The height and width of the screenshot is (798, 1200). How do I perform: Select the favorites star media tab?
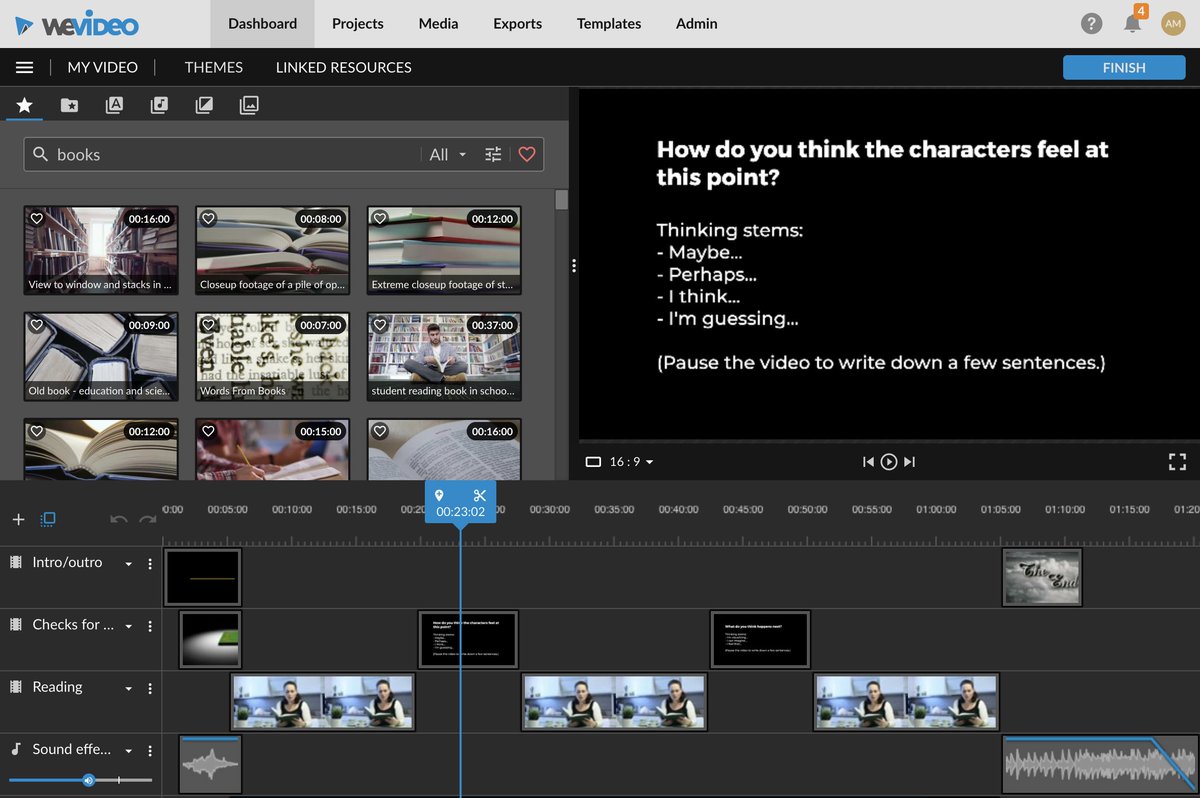pos(24,104)
